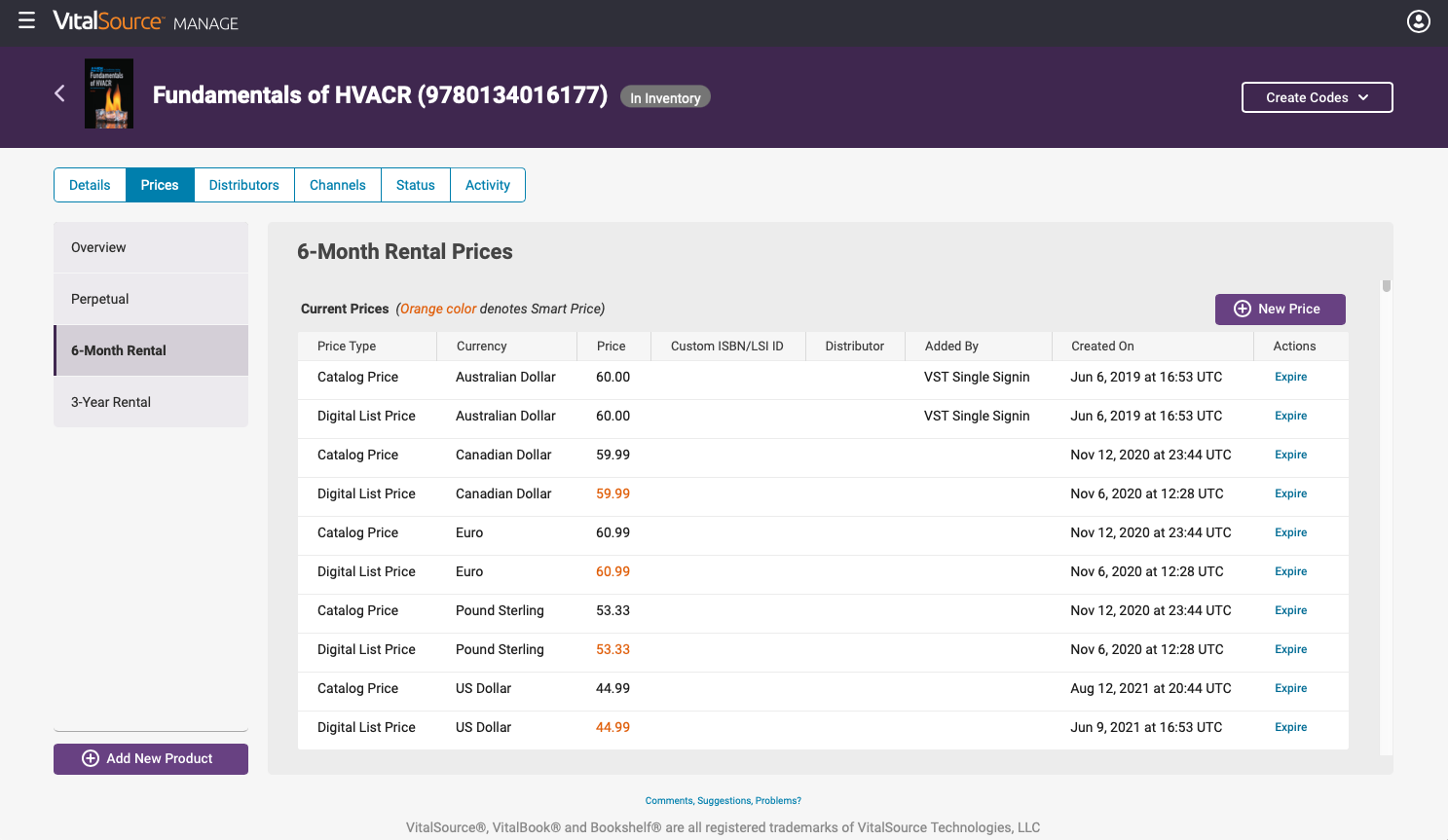Click the Jun 9, 2021 at 16:53 UTC date
Viewport: 1448px width, 840px height.
(x=1146, y=727)
